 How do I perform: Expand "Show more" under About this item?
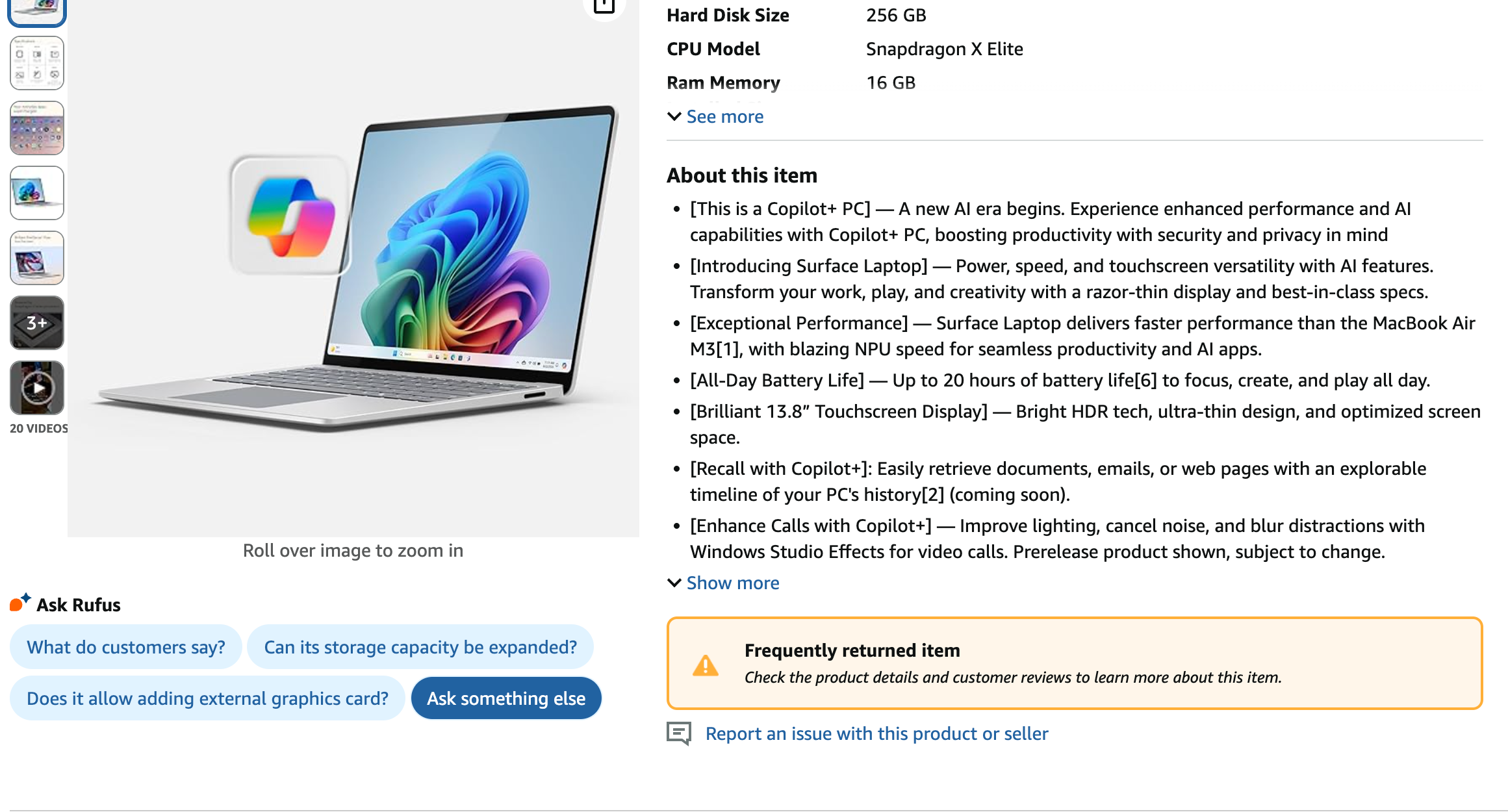coord(732,583)
